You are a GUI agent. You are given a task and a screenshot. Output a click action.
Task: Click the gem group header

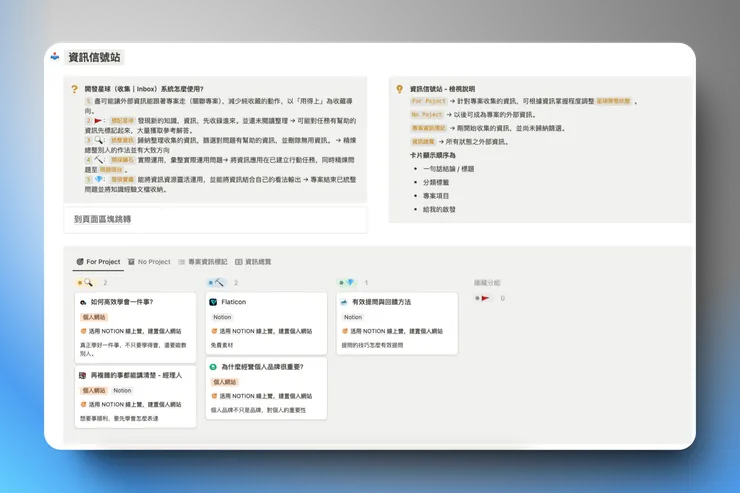347,283
